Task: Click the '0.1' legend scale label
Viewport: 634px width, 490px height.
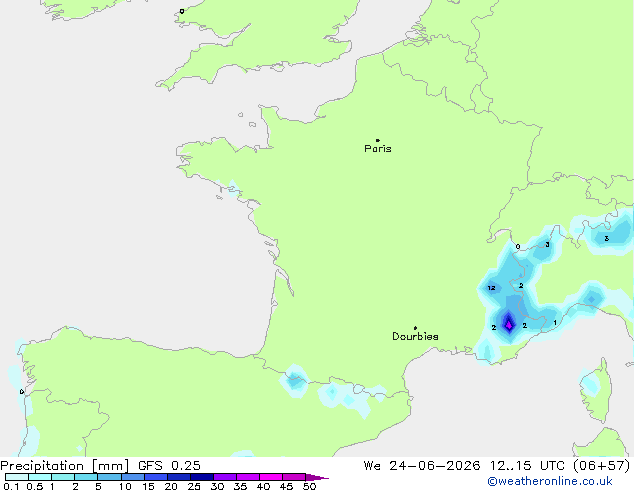Action: [x=11, y=486]
